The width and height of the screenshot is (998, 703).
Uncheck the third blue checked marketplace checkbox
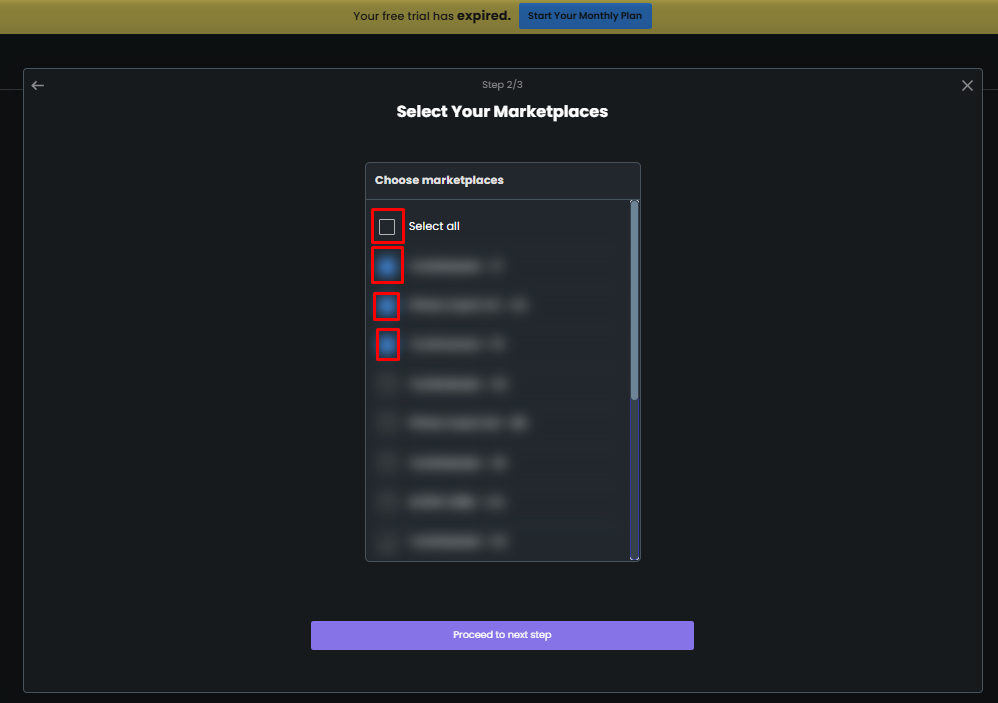[387, 345]
